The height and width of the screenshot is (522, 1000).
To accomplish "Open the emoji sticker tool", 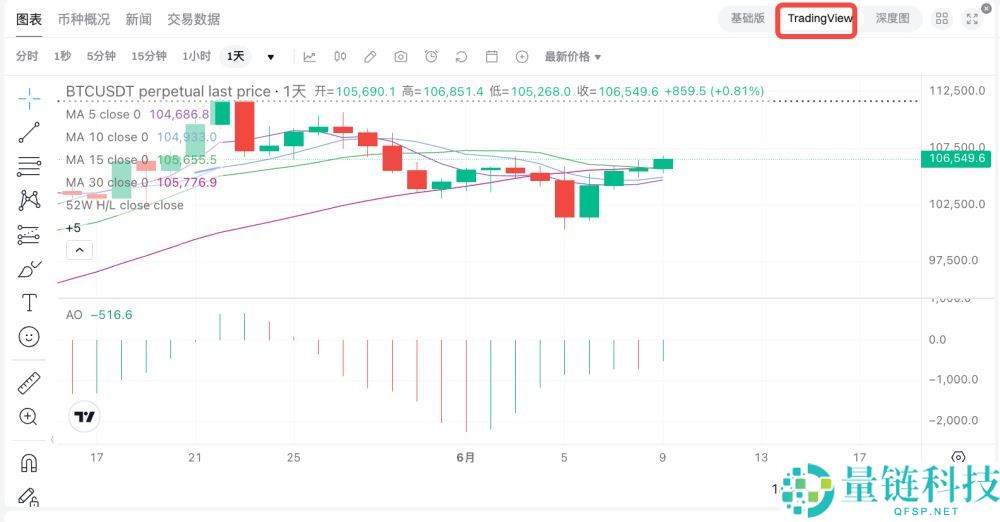I will pos(29,337).
